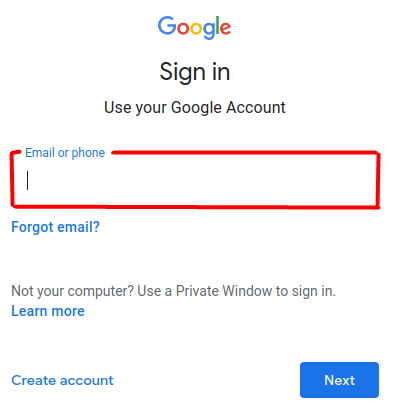The width and height of the screenshot is (395, 413).
Task: Click the Google logo at top
Action: pyautogui.click(x=194, y=27)
